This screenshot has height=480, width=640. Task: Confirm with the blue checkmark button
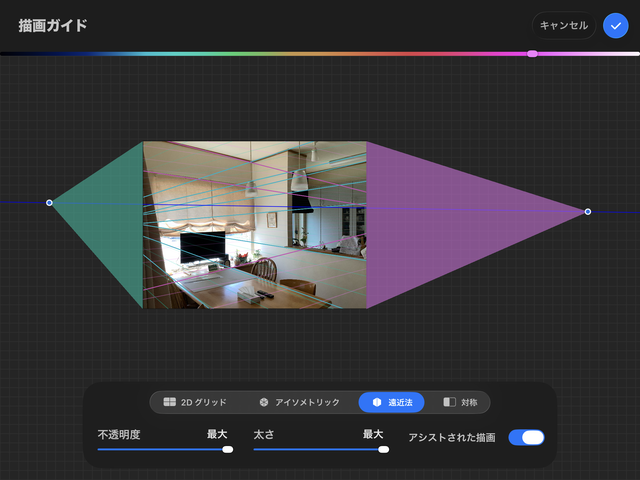(x=616, y=26)
